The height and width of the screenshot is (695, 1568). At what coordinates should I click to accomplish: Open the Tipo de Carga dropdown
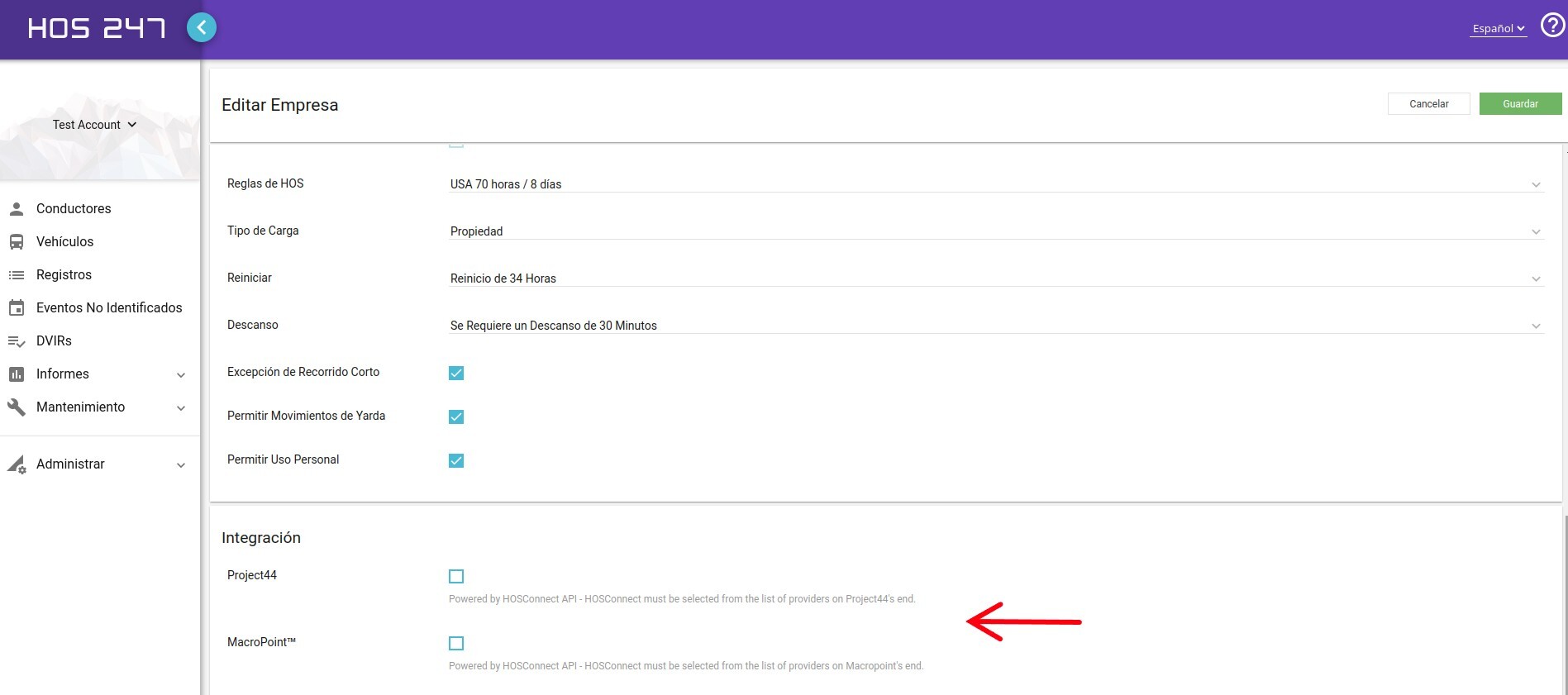coord(992,231)
